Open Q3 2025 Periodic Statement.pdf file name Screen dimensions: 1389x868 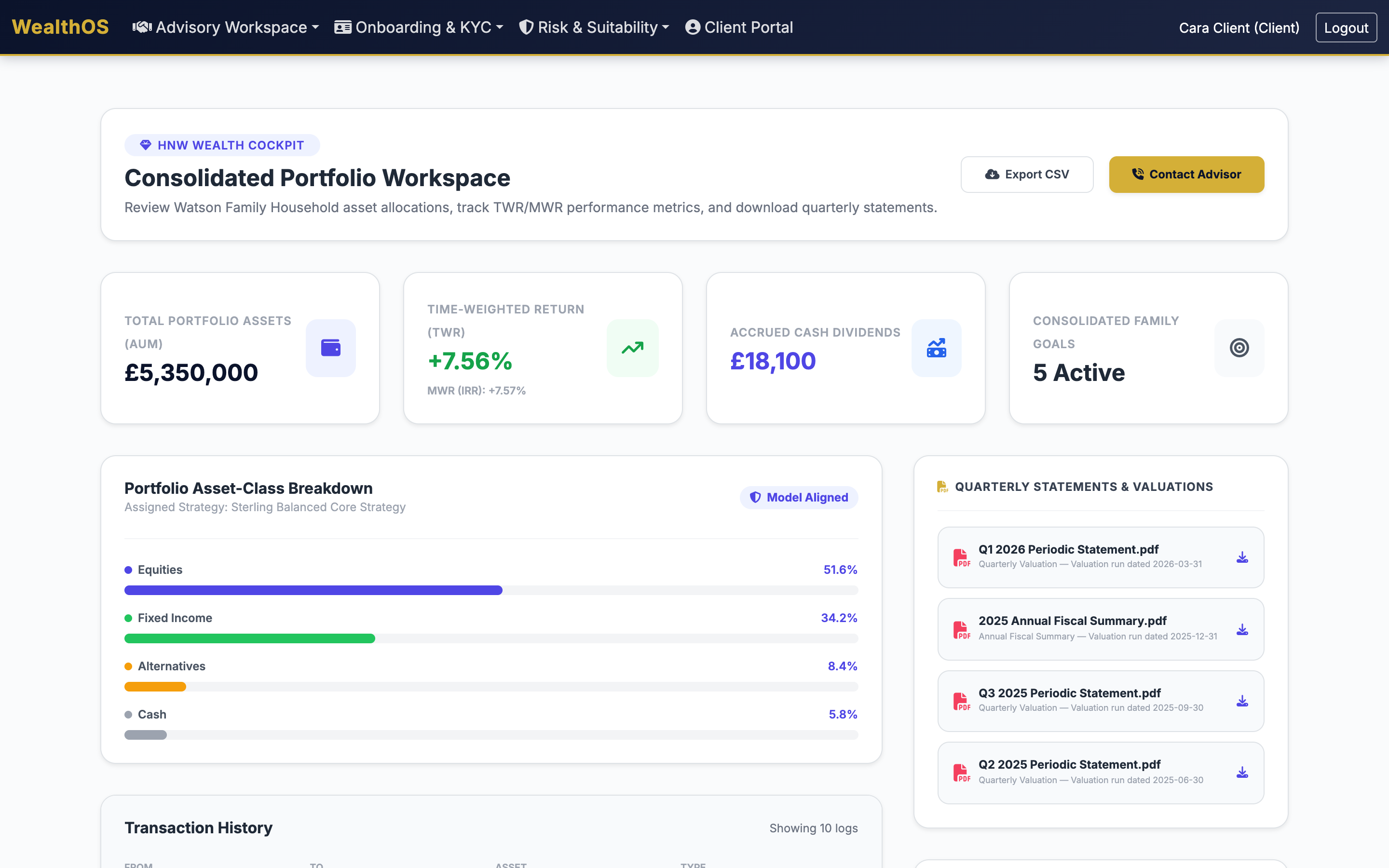point(1069,693)
